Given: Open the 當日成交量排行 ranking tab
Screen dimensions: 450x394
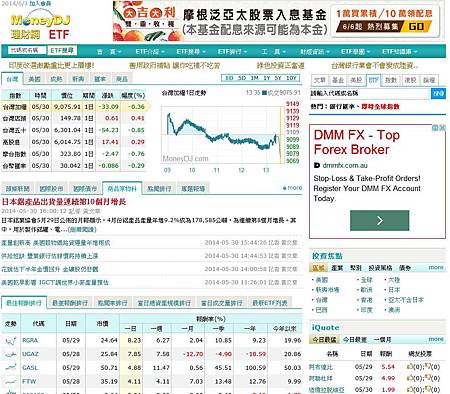Looking at the screenshot, I should click(x=221, y=303).
